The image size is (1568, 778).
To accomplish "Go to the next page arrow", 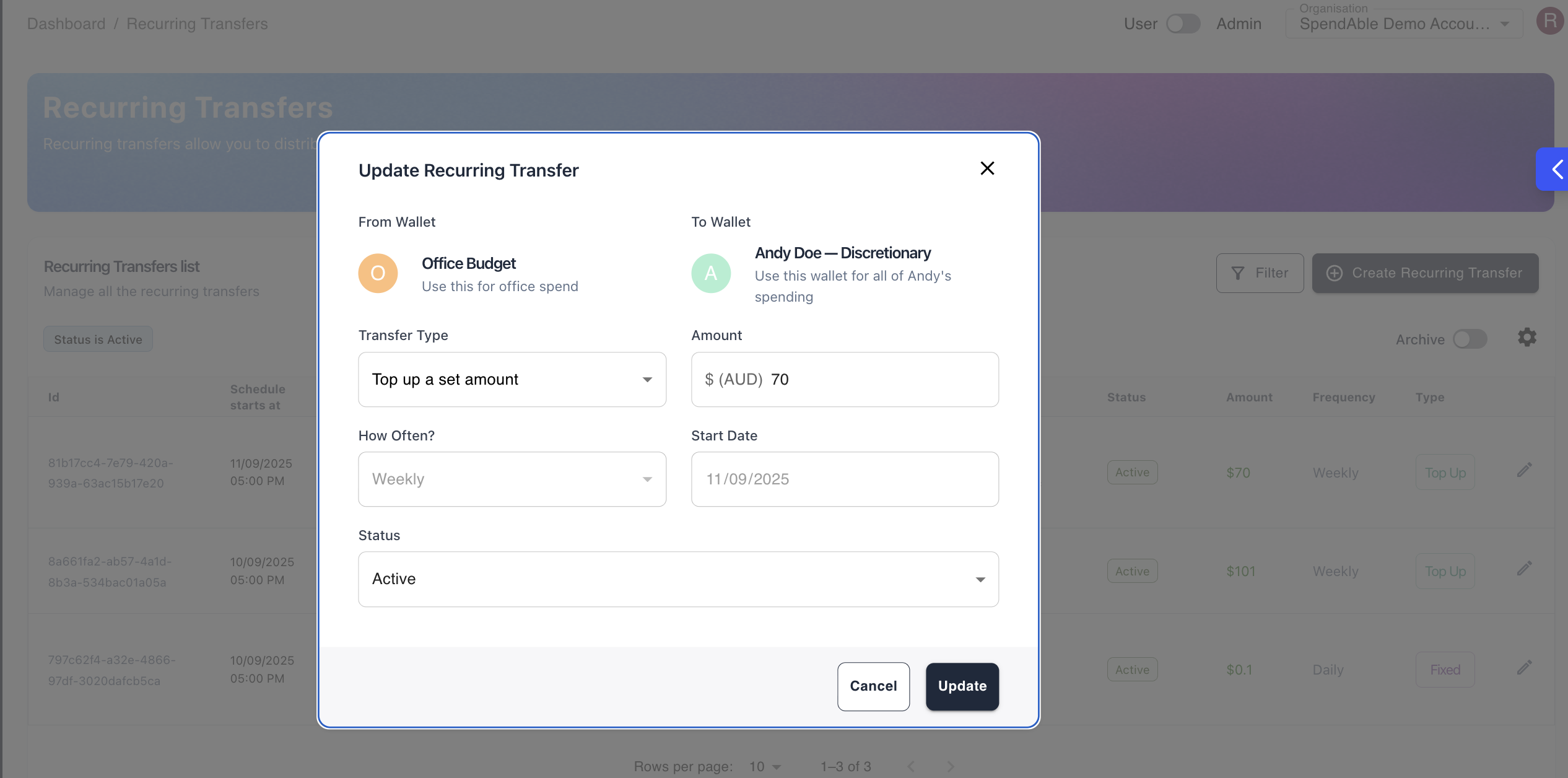I will (951, 767).
